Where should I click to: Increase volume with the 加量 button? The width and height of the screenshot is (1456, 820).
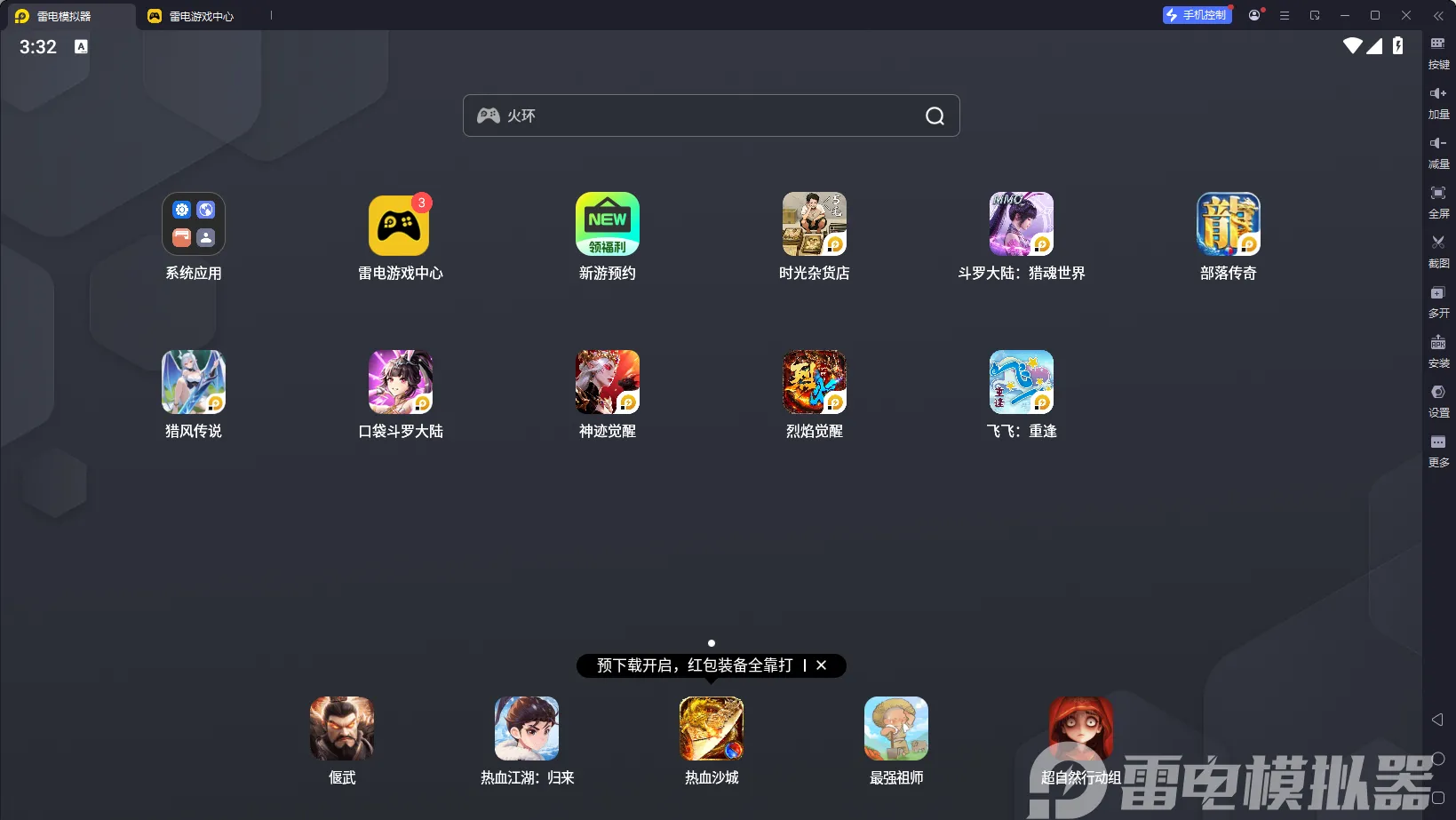1438,102
